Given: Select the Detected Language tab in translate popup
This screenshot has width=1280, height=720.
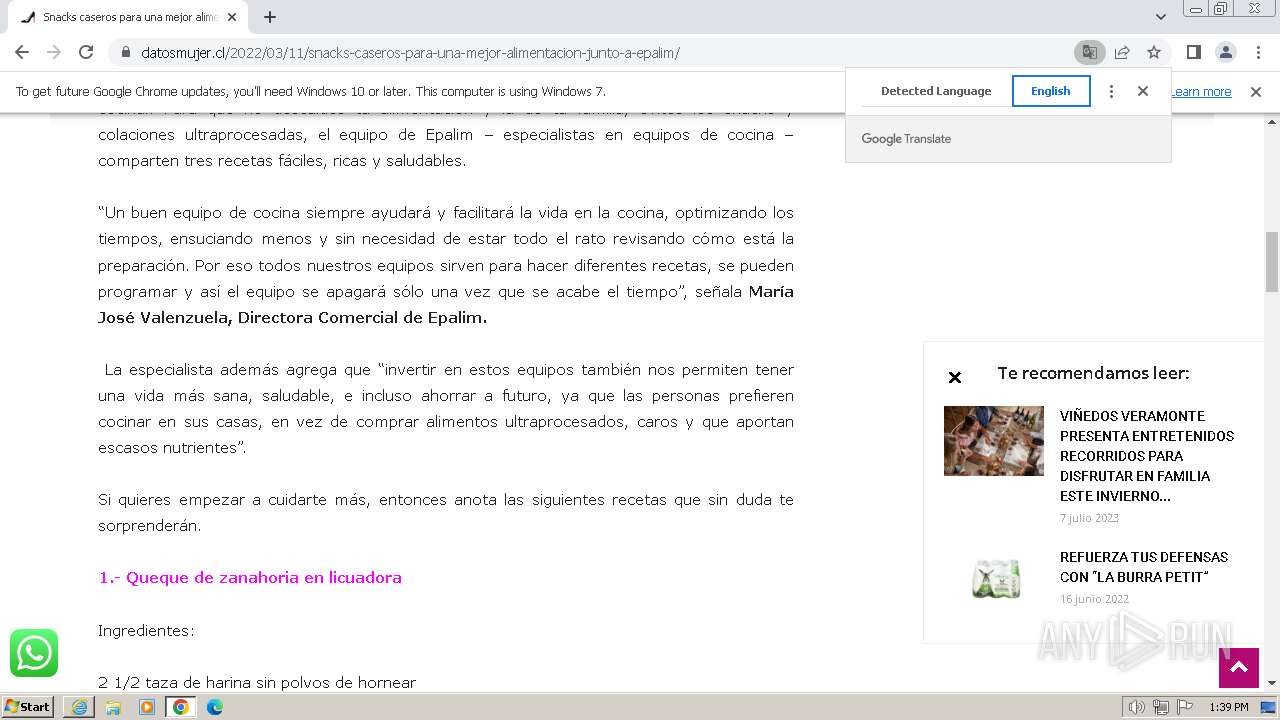Looking at the screenshot, I should tap(936, 91).
